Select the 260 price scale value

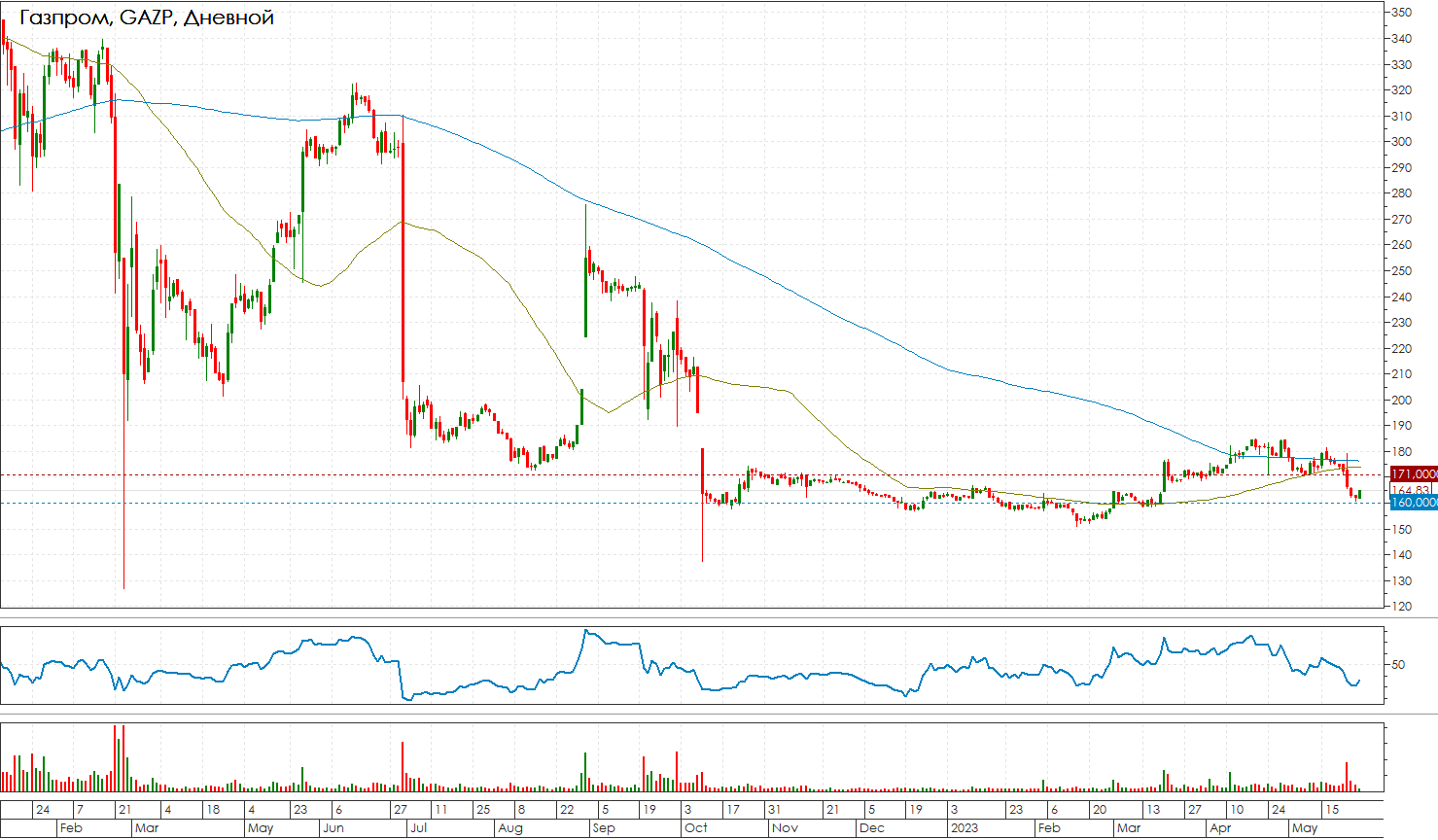pos(1402,245)
